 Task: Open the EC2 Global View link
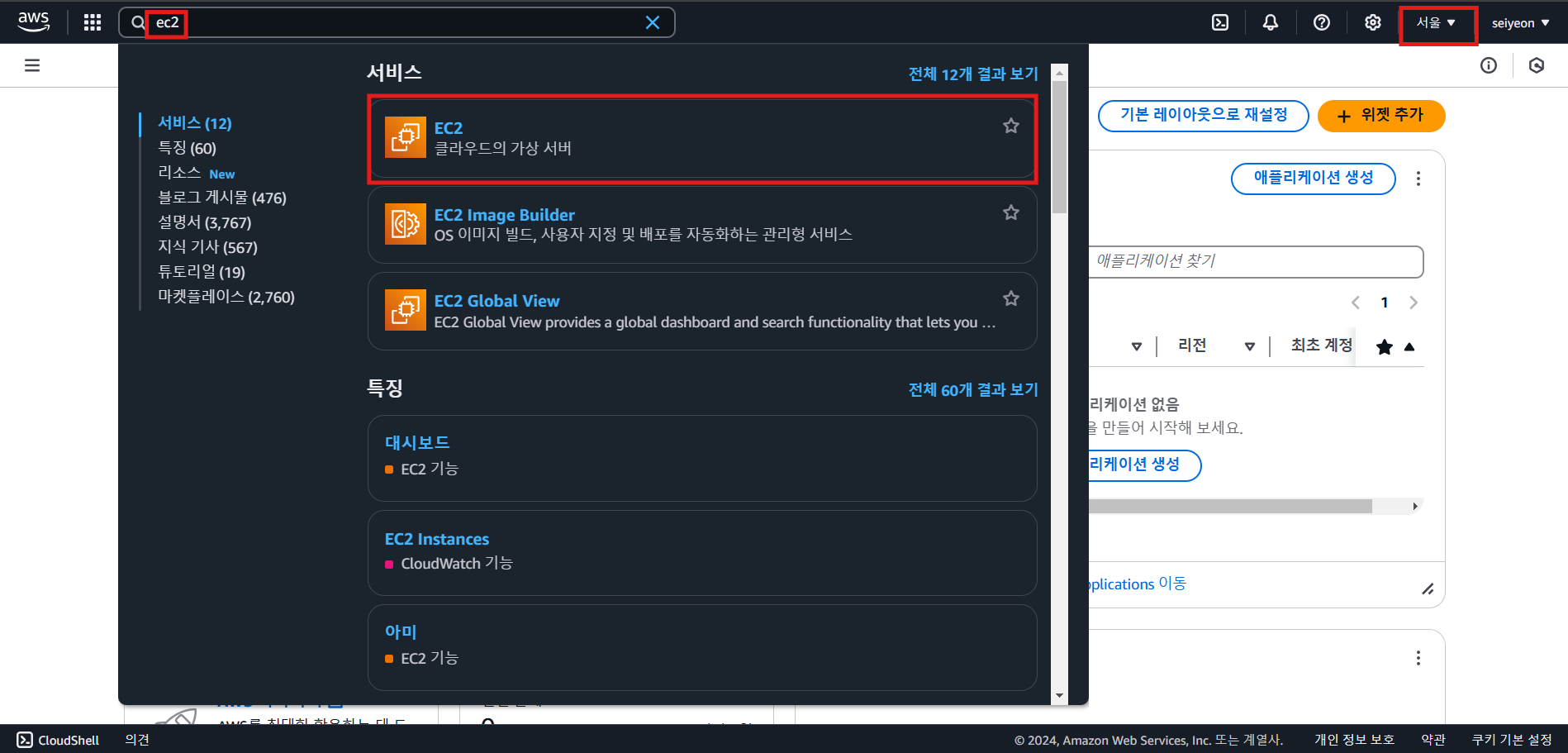(497, 301)
